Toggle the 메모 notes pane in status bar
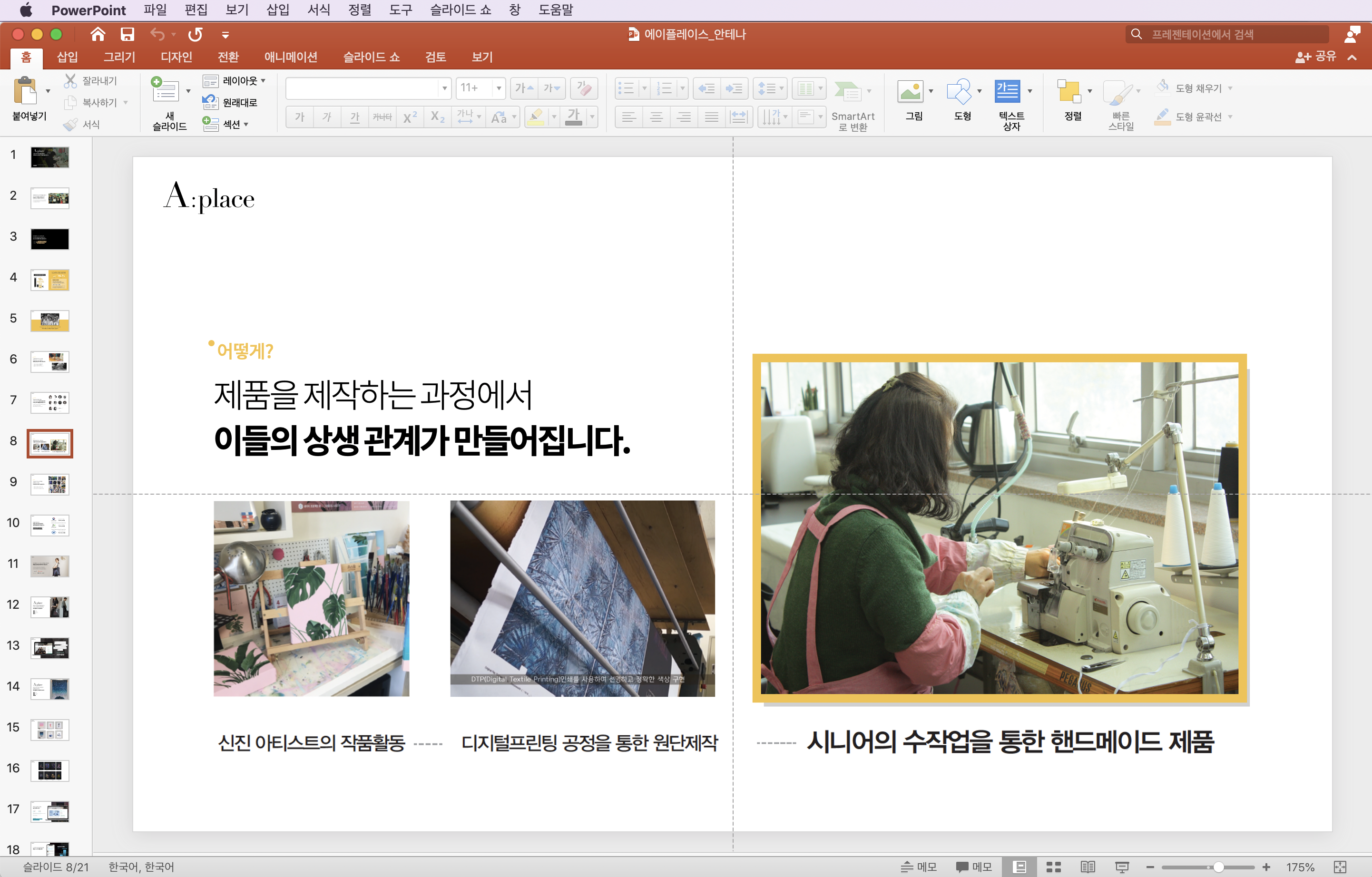Viewport: 1372px width, 877px height. tap(919, 867)
